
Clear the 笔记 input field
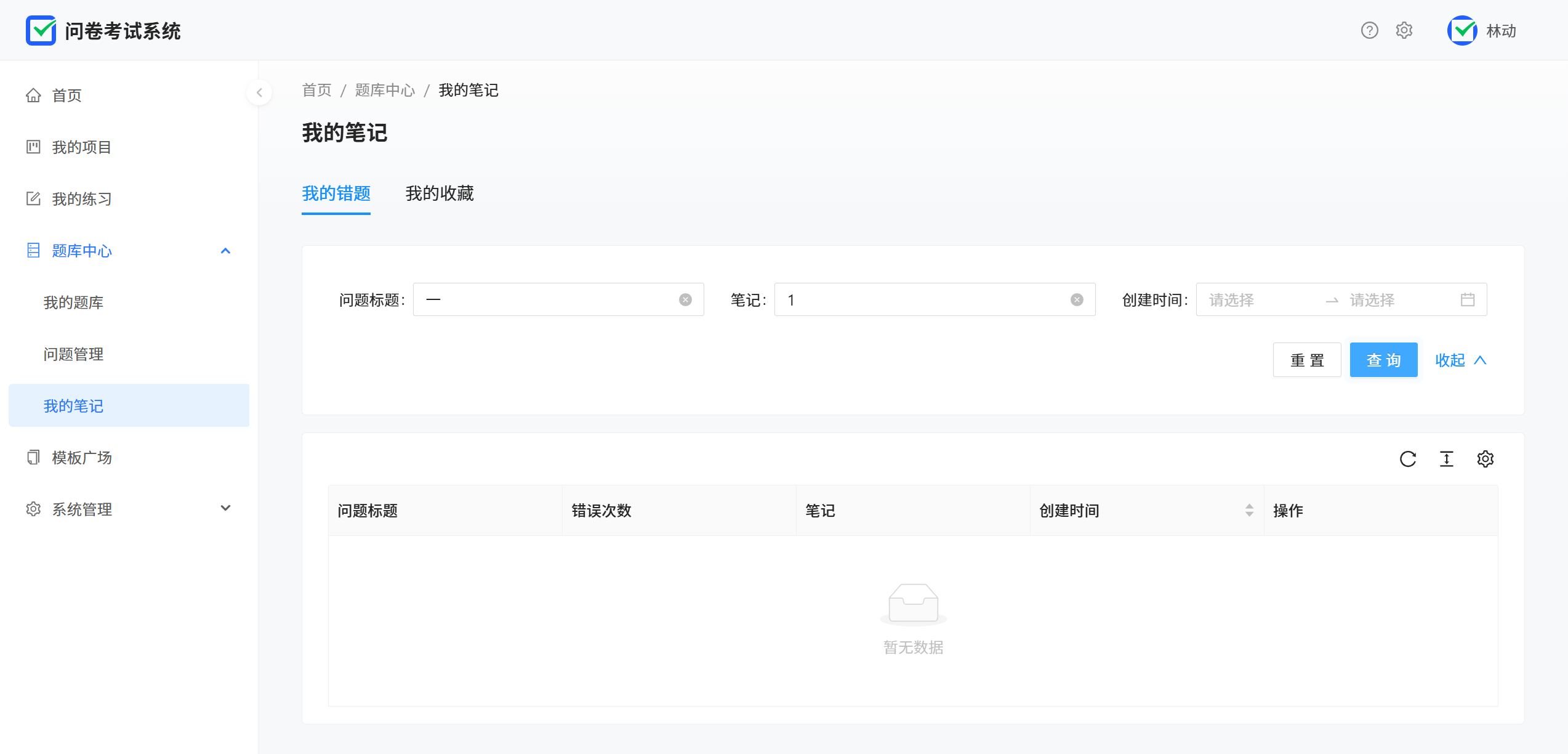click(1077, 300)
